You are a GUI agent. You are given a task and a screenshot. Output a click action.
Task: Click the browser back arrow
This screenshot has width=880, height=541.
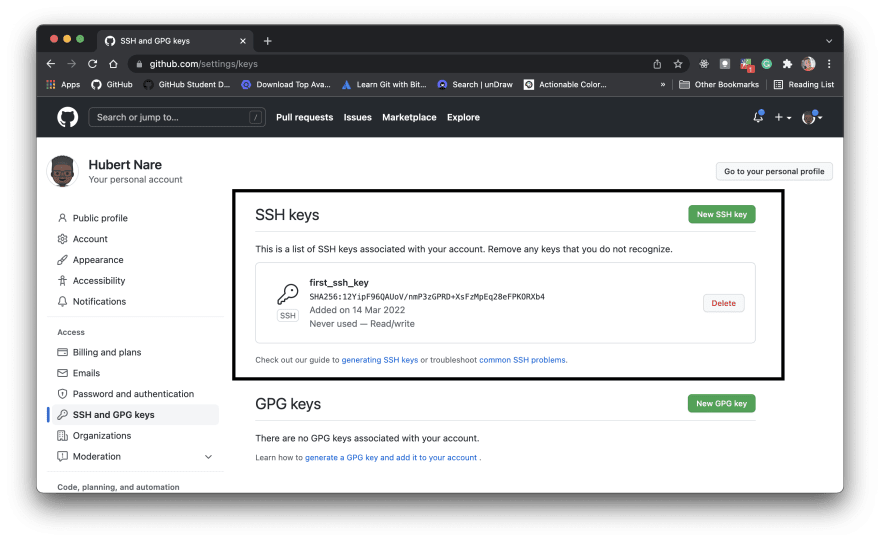(51, 64)
